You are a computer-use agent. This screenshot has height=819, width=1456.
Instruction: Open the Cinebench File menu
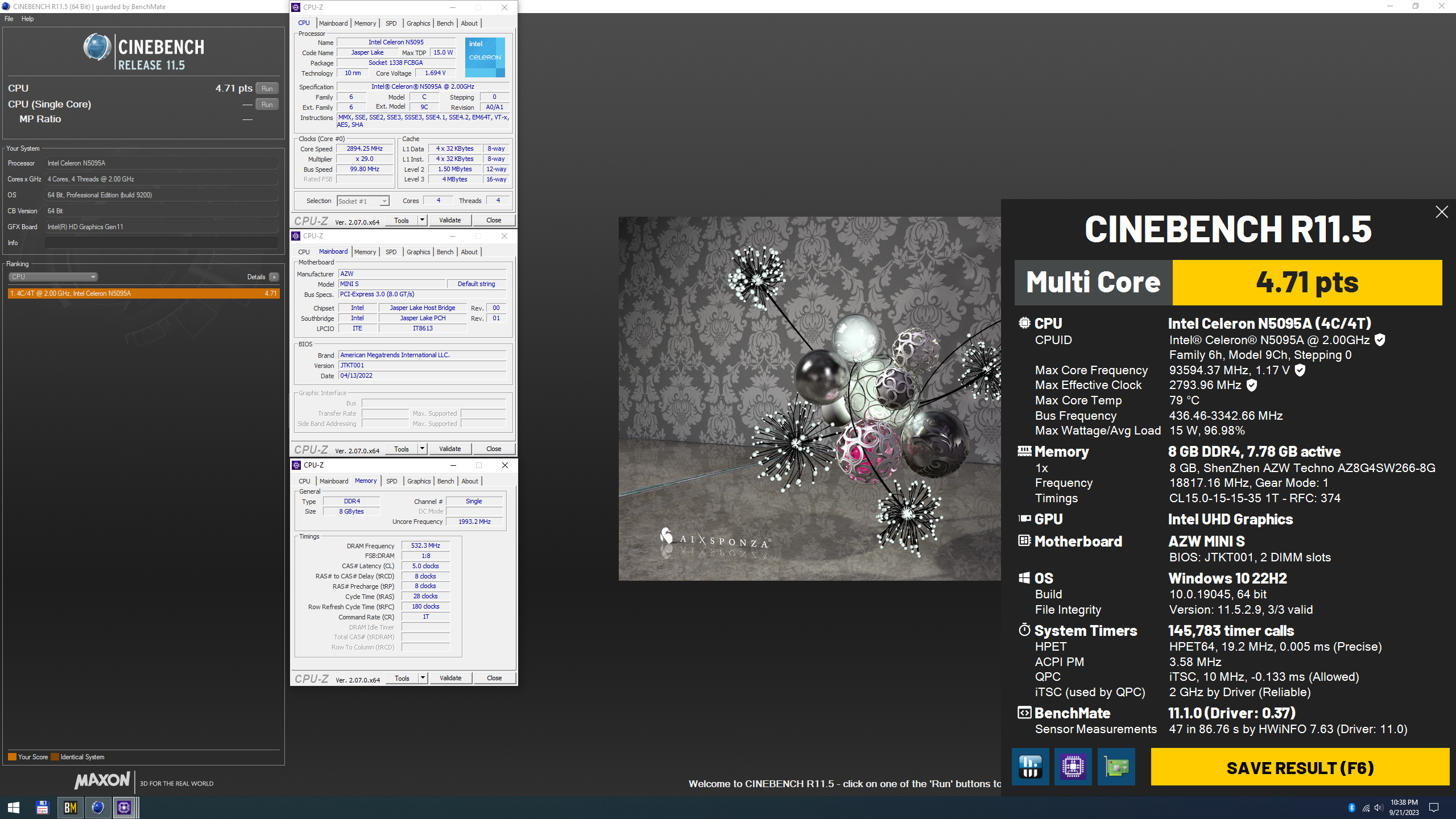click(x=9, y=19)
